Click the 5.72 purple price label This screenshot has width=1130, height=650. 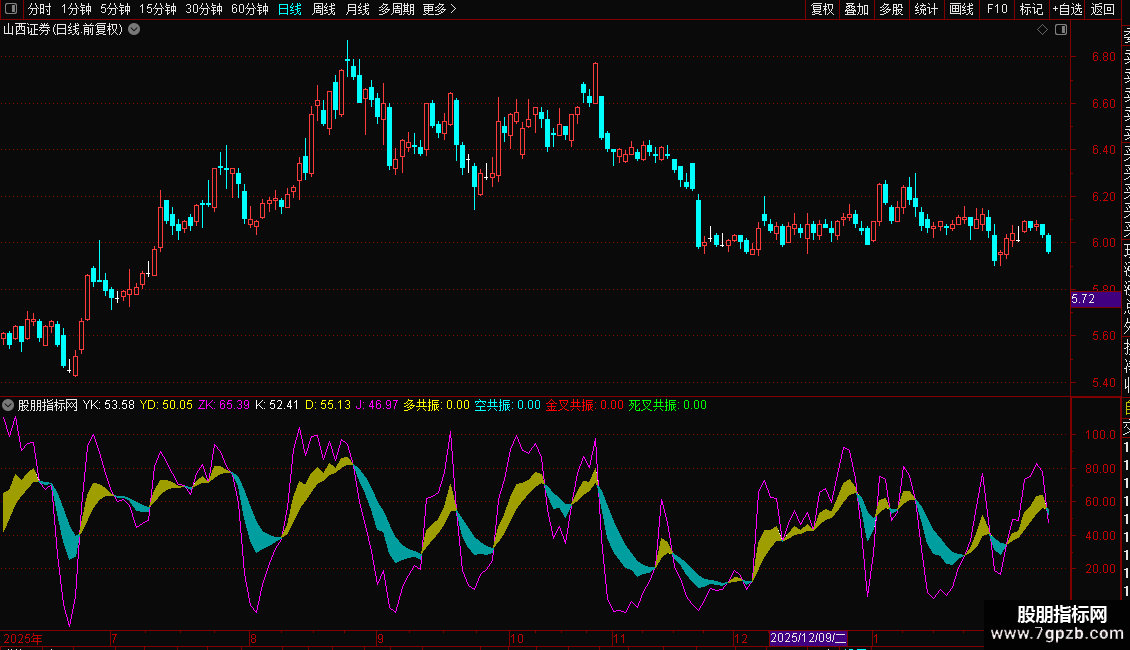coord(1084,299)
